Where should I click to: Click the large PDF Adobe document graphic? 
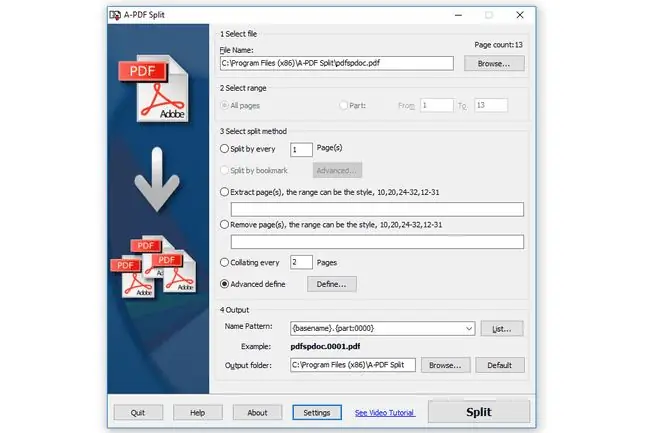tap(154, 88)
